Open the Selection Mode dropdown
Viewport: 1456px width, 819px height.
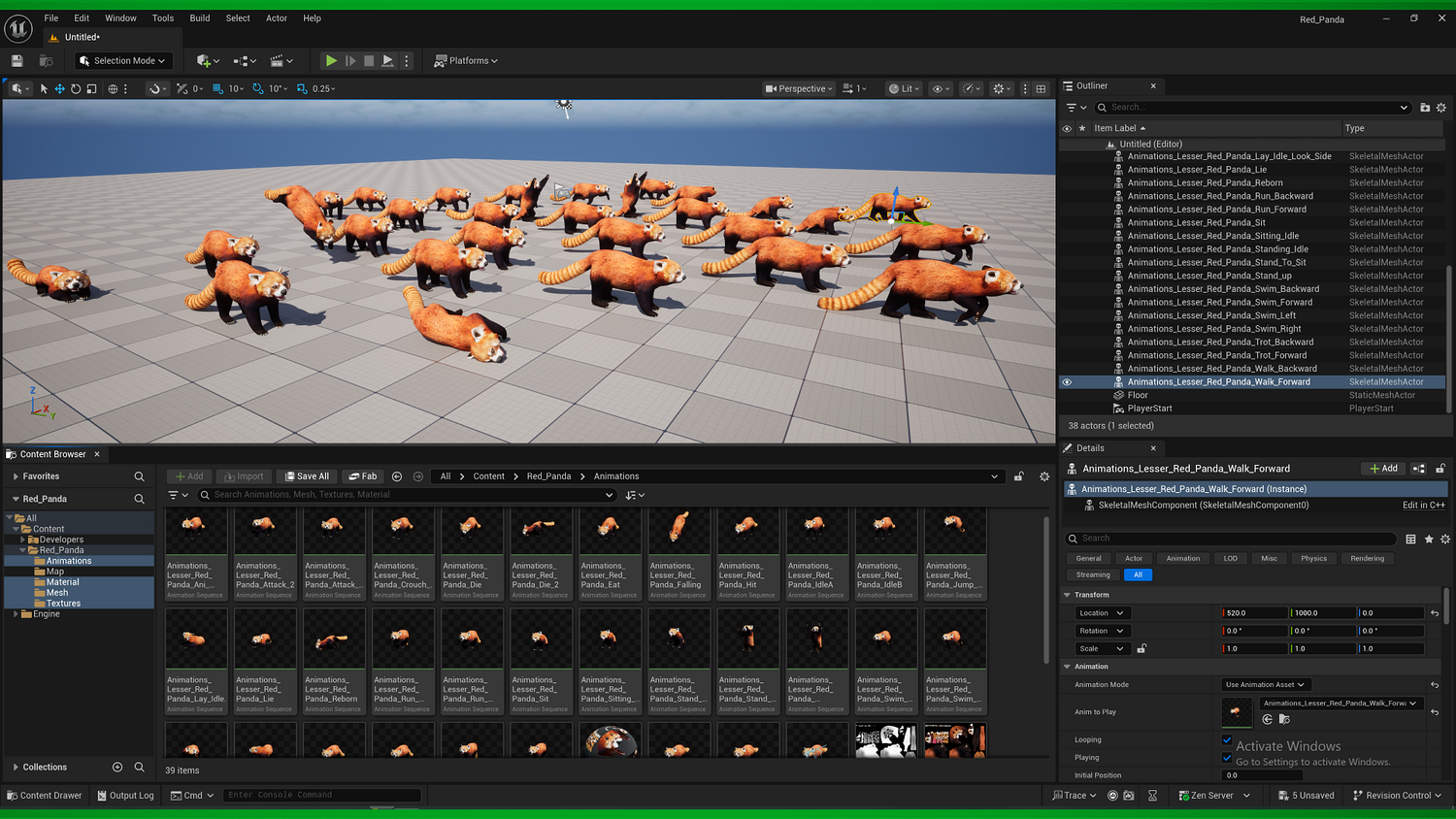[123, 61]
